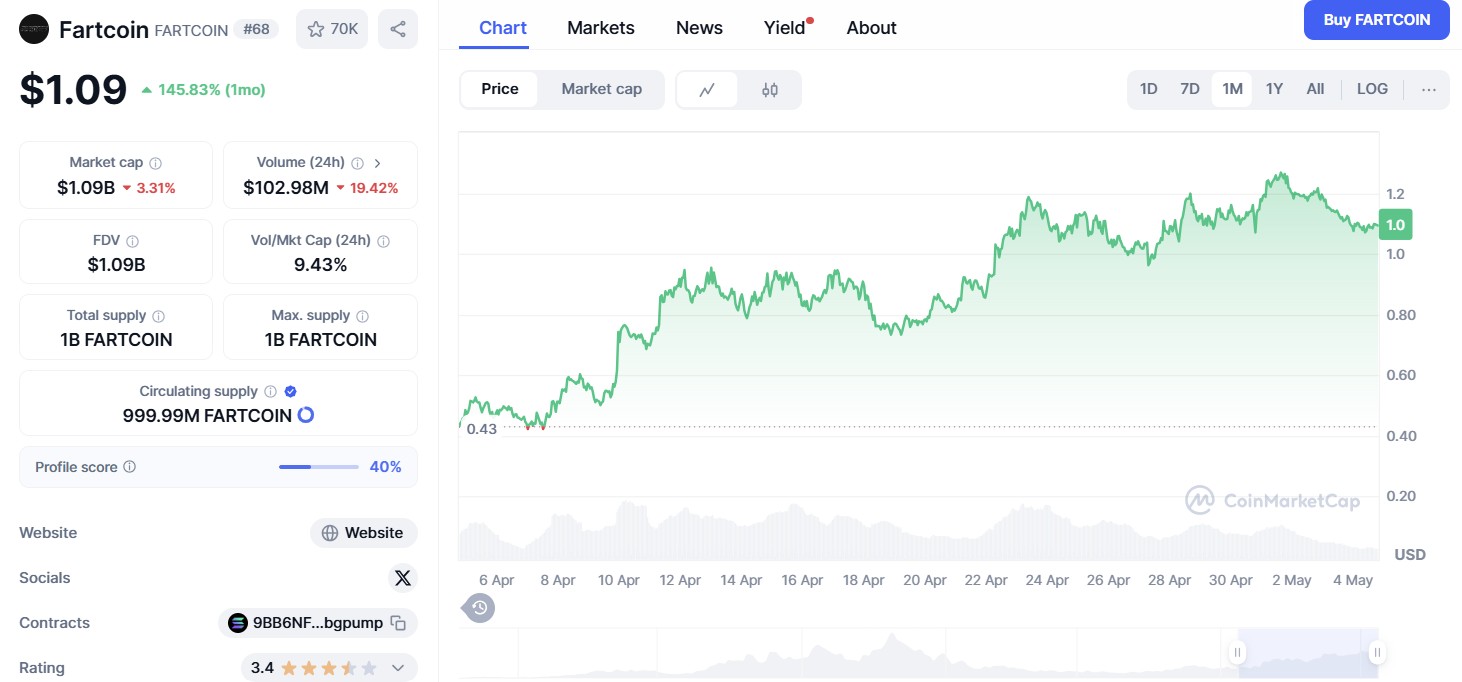Click the Buy FARTCOIN button
Viewport: 1462px width, 682px height.
coord(1377,20)
